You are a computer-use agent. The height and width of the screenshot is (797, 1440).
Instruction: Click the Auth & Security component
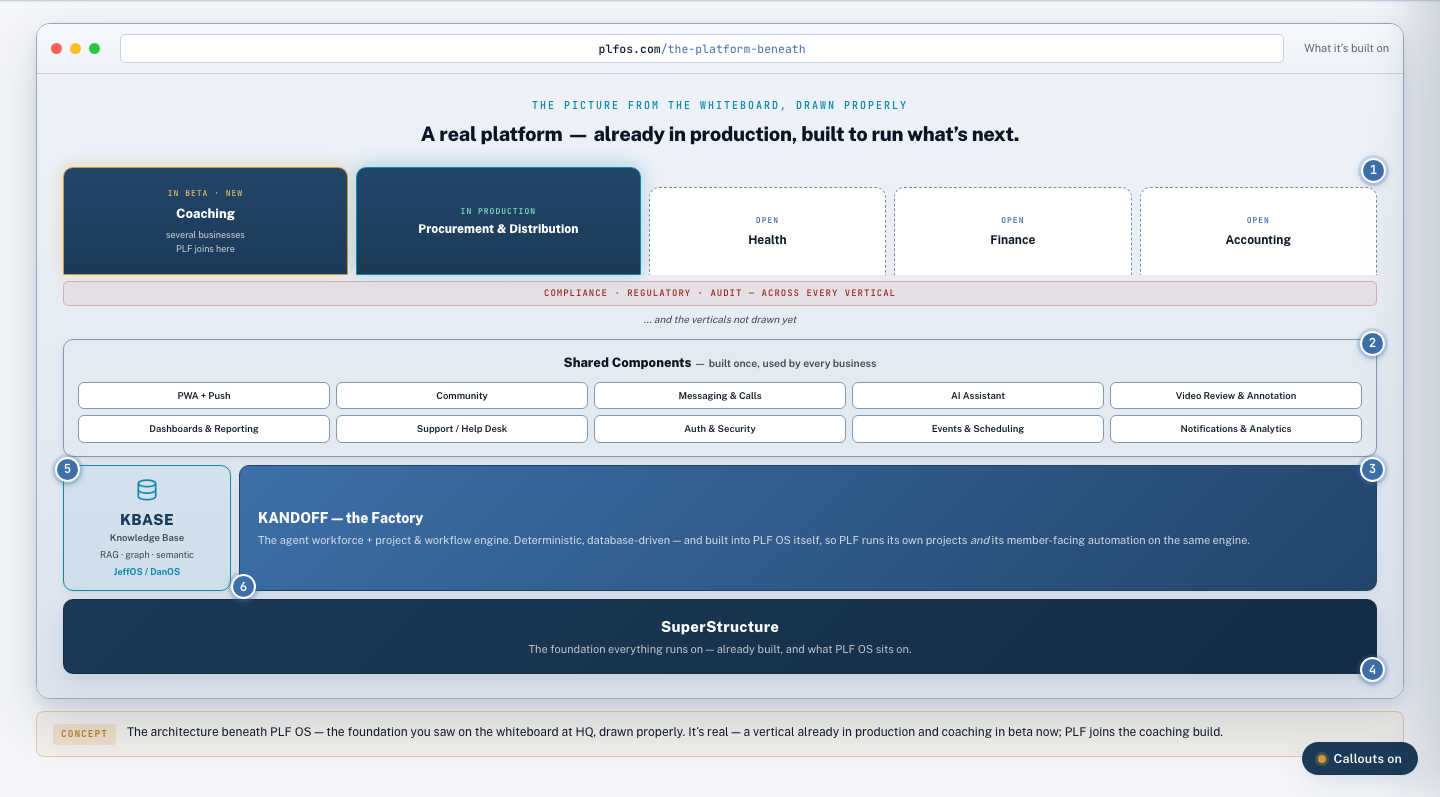coord(720,428)
